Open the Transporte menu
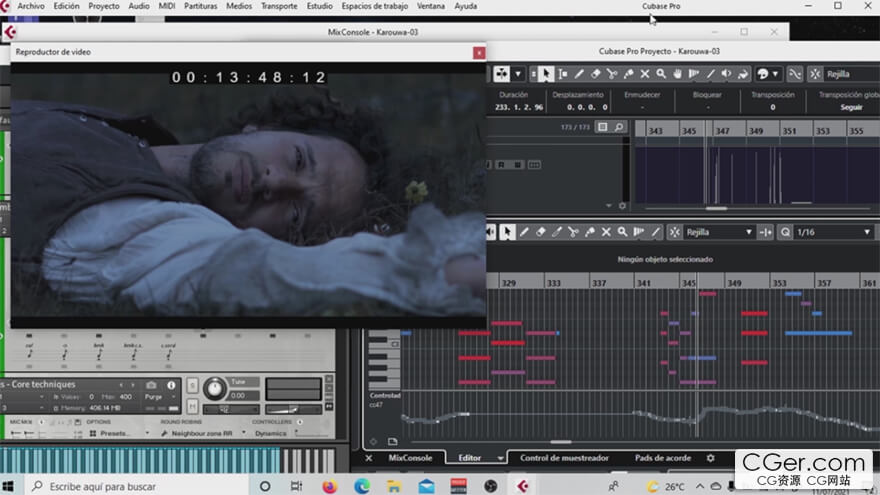This screenshot has height=495, width=880. coord(278,6)
